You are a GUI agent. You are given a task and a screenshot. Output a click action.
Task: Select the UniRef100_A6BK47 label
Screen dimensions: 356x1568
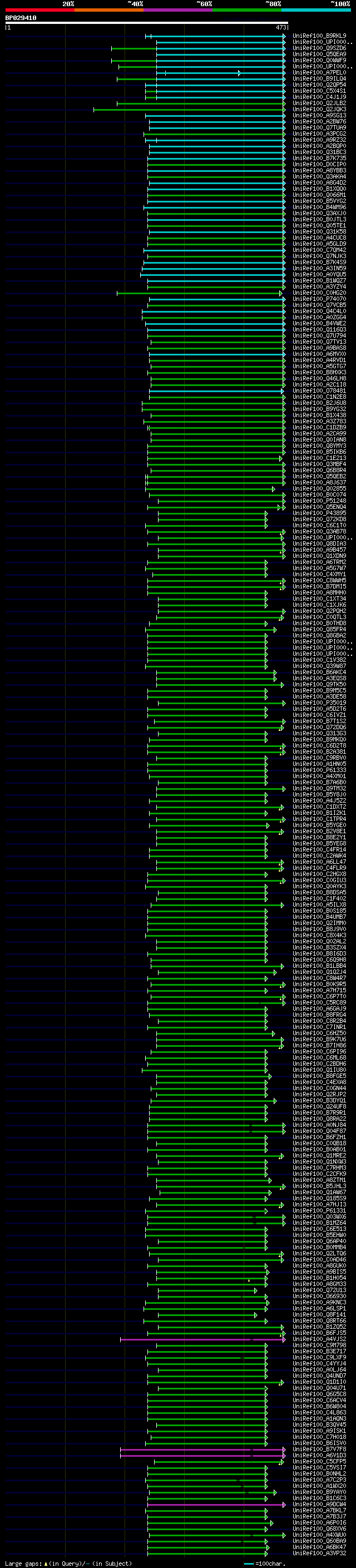[319, 1547]
